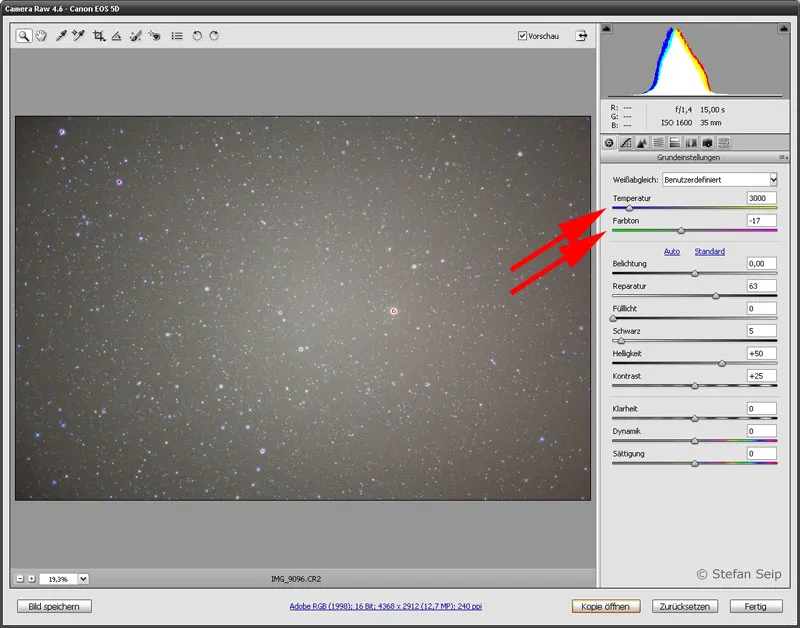800x628 pixels.
Task: Switch to the Split Toning tab
Action: [674, 143]
